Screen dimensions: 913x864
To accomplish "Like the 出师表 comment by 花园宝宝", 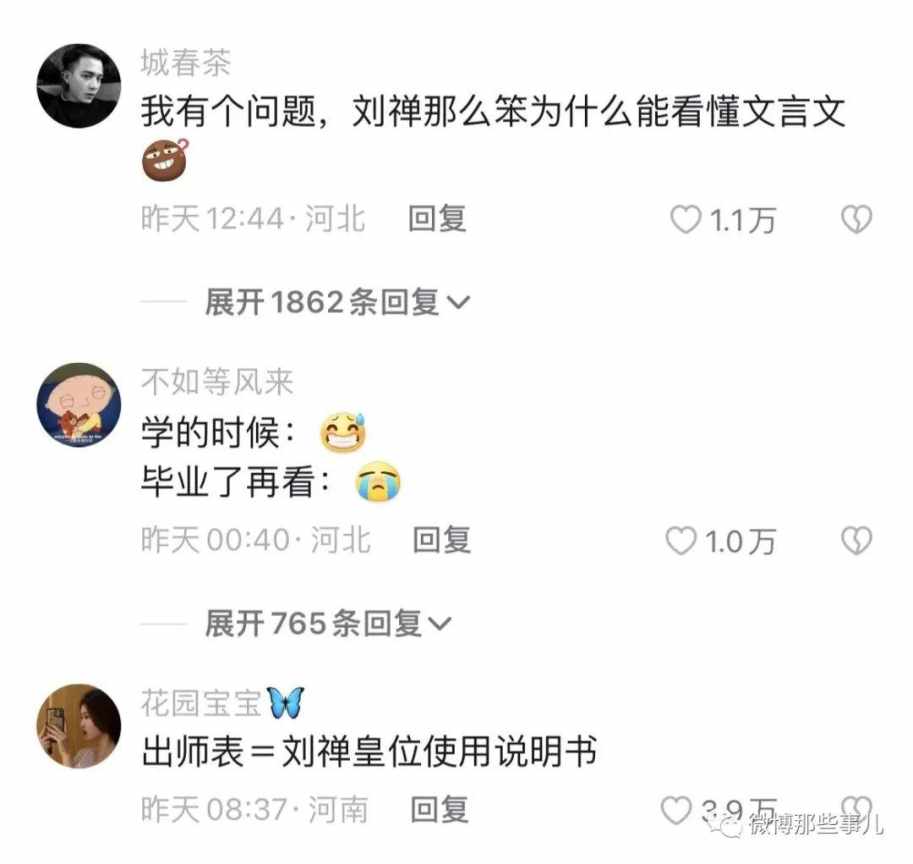I will click(x=676, y=810).
